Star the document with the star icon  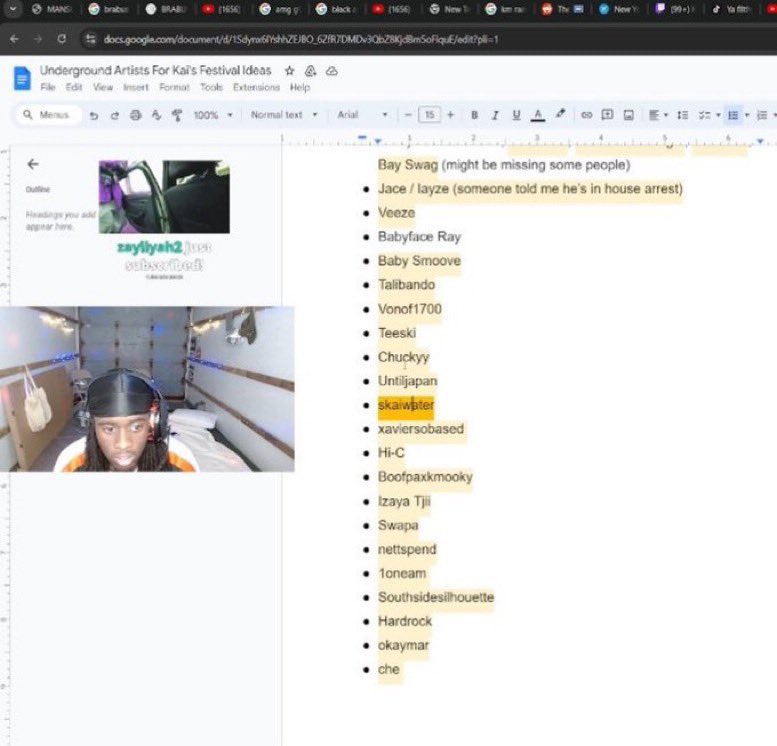[290, 71]
